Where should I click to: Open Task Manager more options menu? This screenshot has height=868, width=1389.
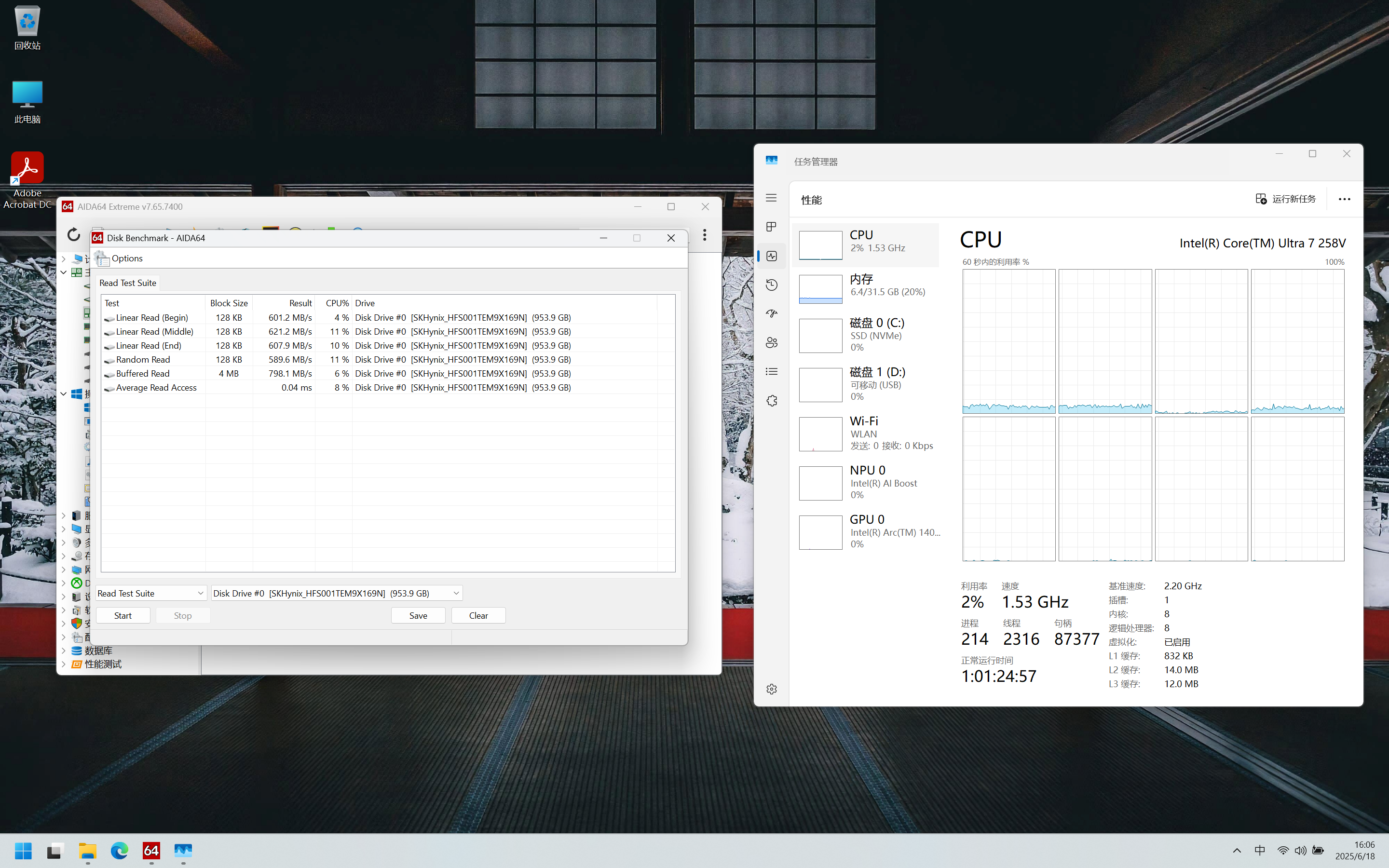[x=1344, y=199]
